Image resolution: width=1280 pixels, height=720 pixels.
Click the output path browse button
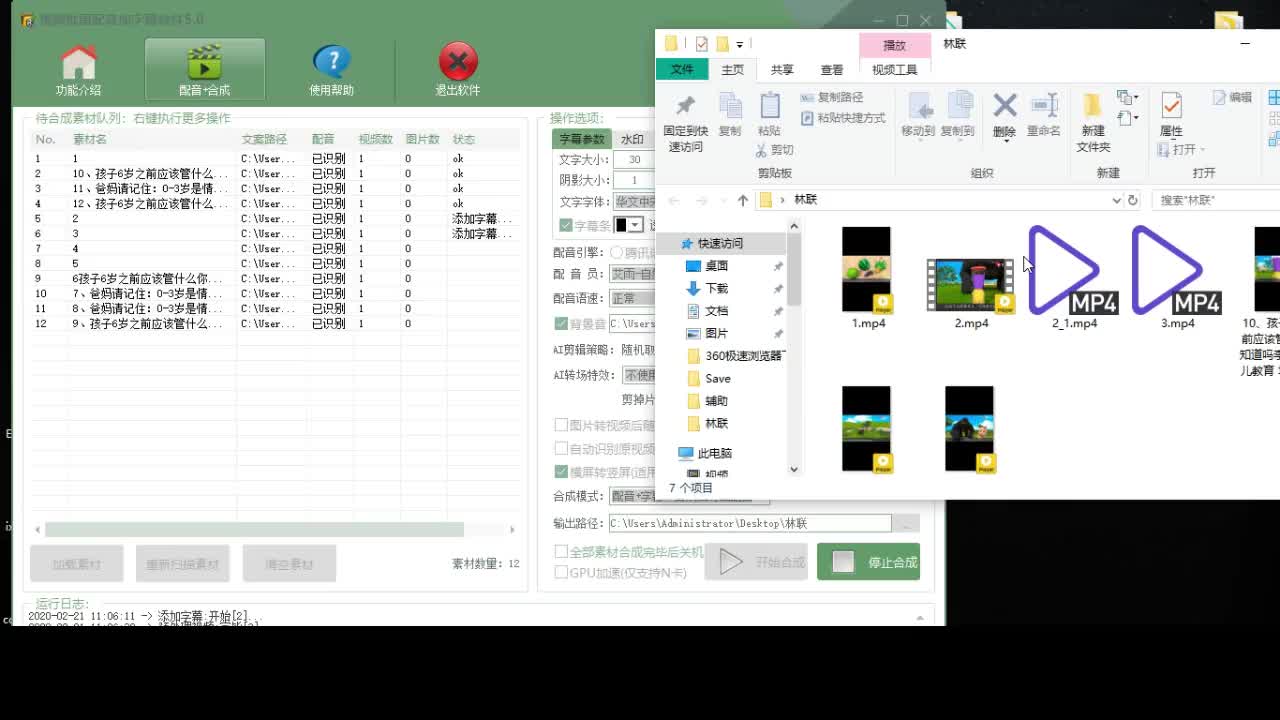(x=906, y=523)
